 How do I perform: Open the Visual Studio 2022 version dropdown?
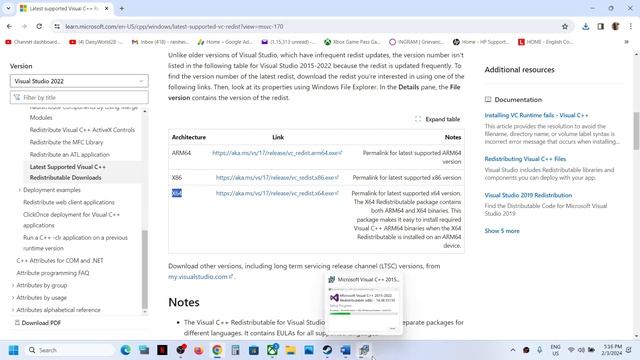(x=79, y=81)
